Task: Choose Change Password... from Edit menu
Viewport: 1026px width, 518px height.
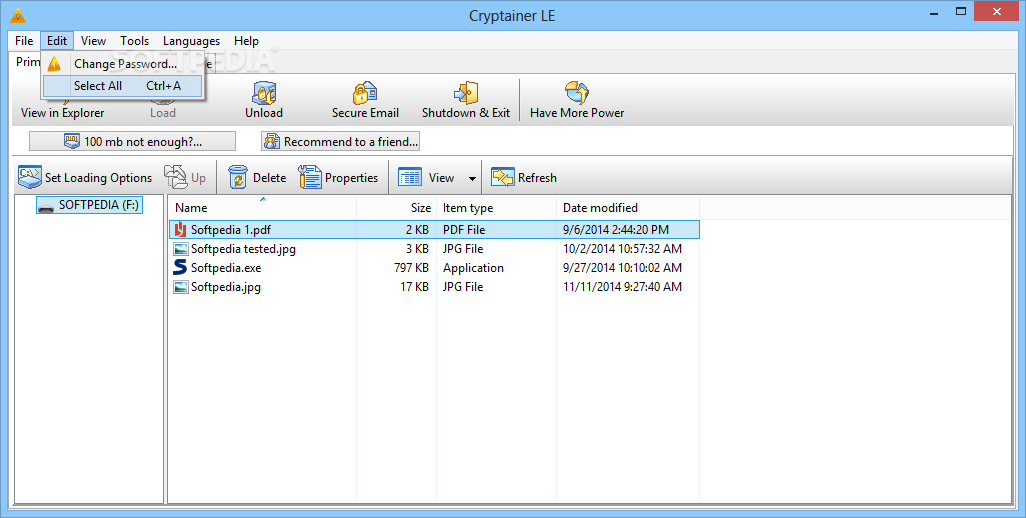Action: 122,63
